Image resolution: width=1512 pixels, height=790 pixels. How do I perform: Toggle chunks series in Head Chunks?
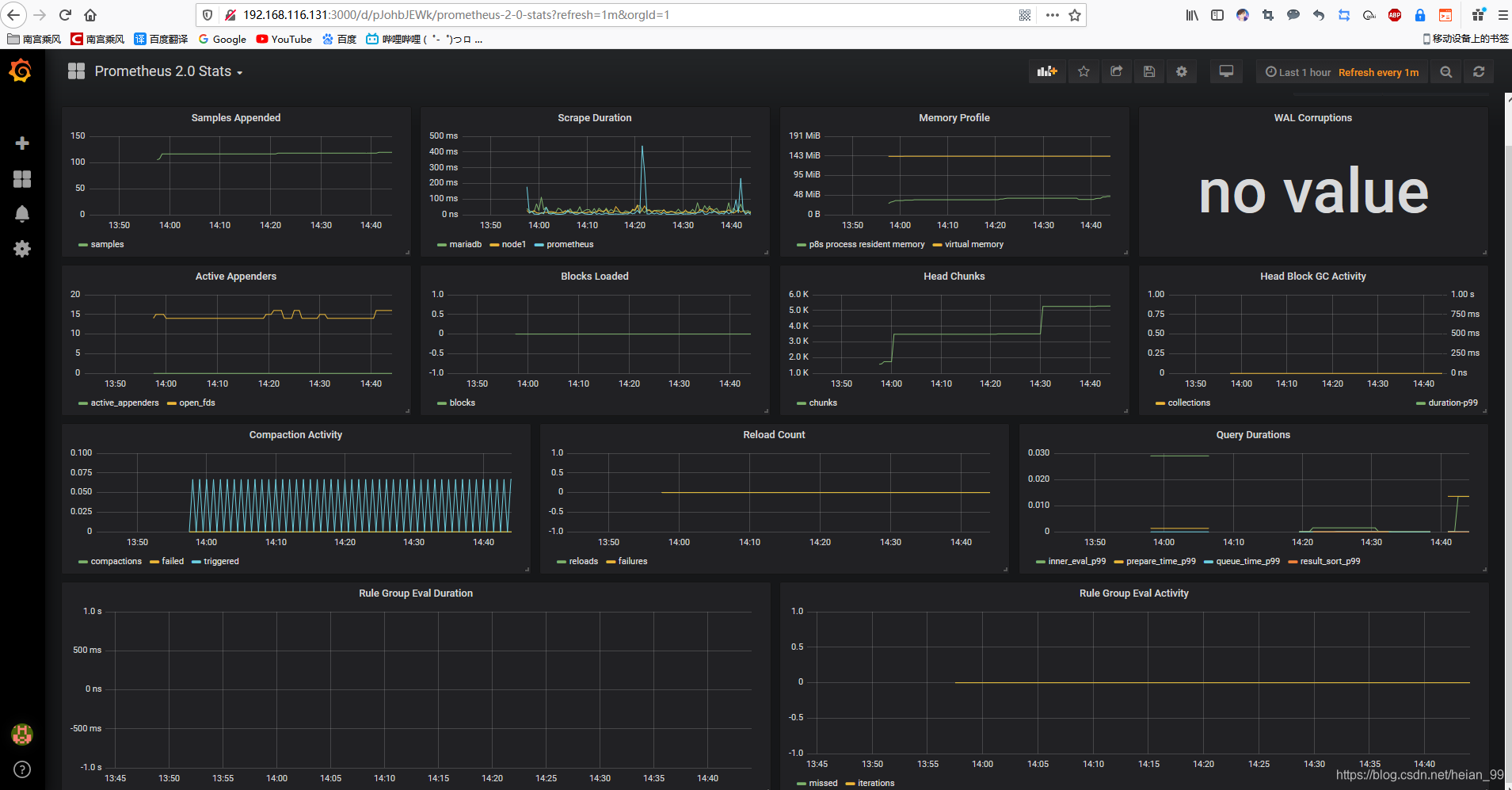(822, 403)
